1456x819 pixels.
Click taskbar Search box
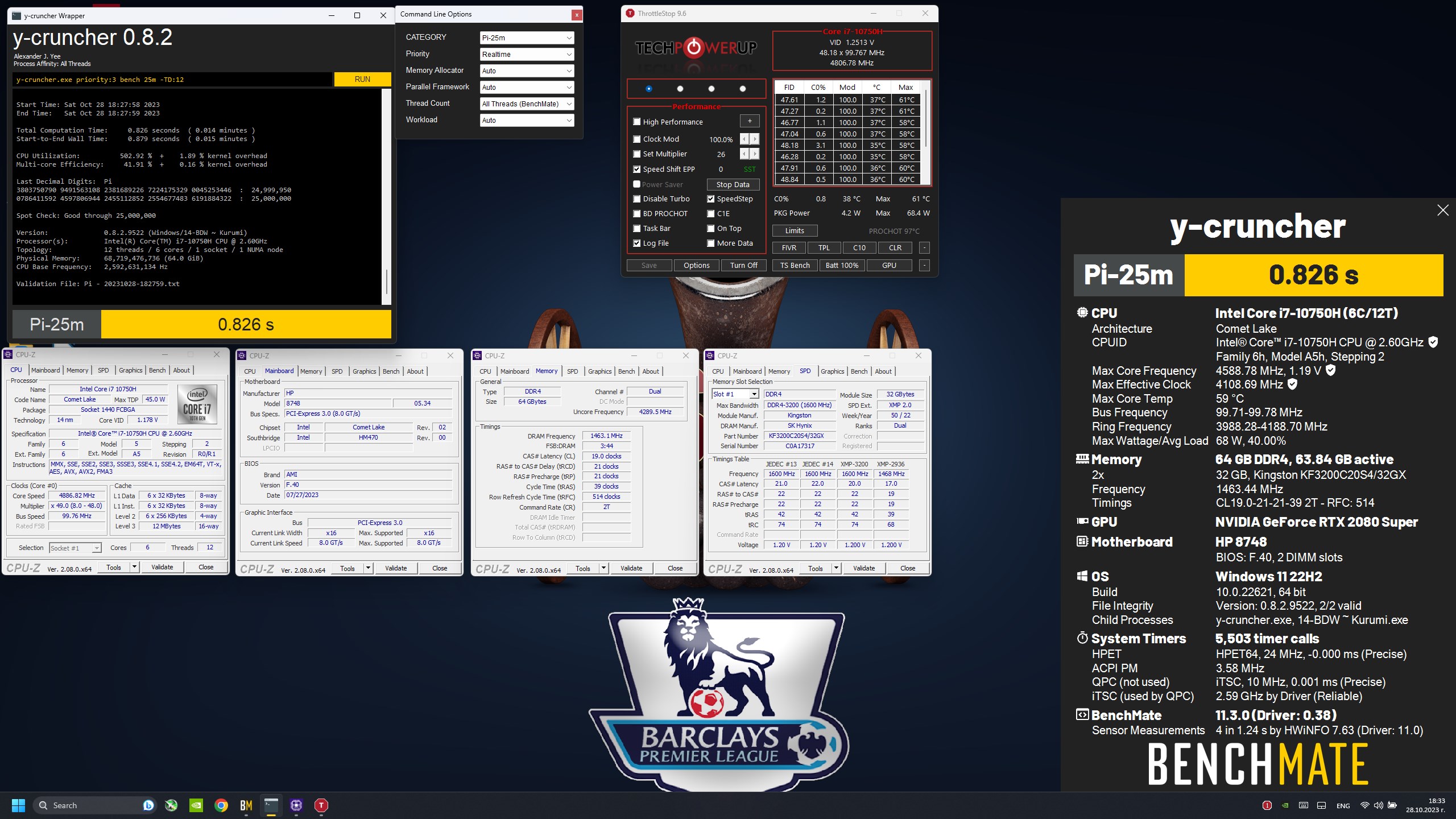pos(95,805)
